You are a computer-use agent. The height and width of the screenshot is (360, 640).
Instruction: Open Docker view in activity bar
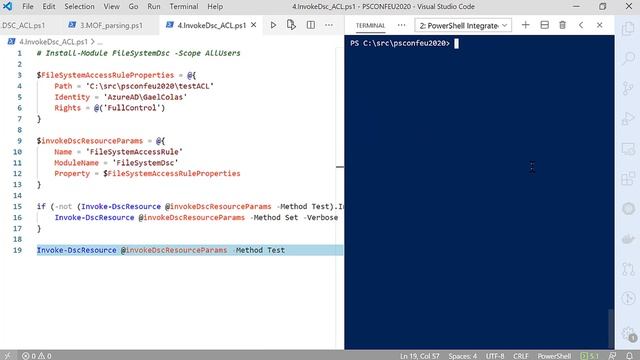[x=628, y=238]
